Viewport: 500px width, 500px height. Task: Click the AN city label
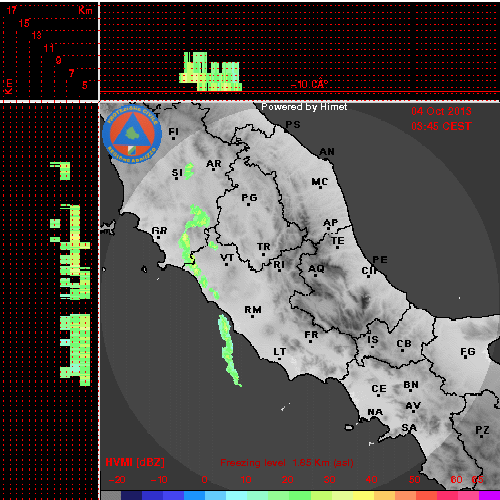[x=327, y=152]
